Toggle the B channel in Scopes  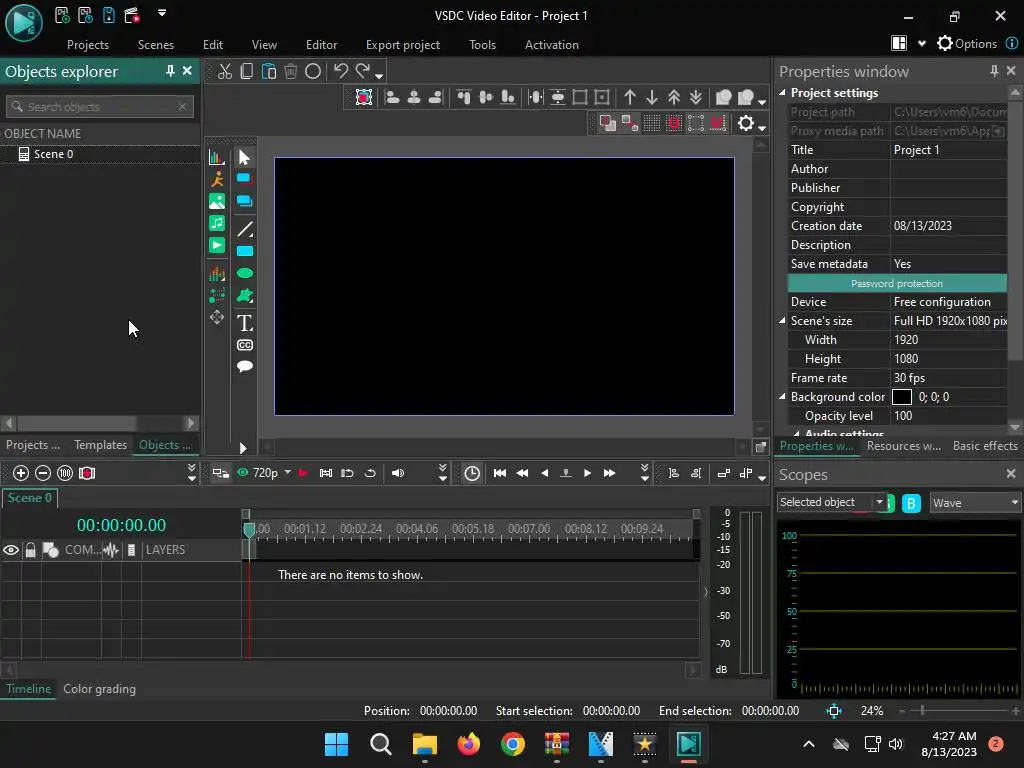(911, 503)
